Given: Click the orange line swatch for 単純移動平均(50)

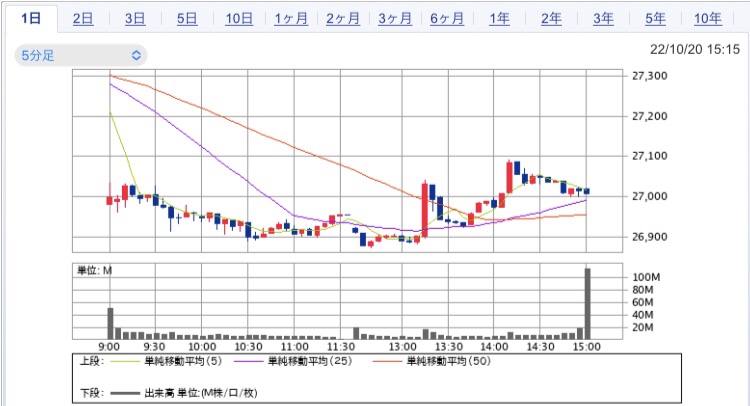Looking at the screenshot, I should tap(387, 362).
